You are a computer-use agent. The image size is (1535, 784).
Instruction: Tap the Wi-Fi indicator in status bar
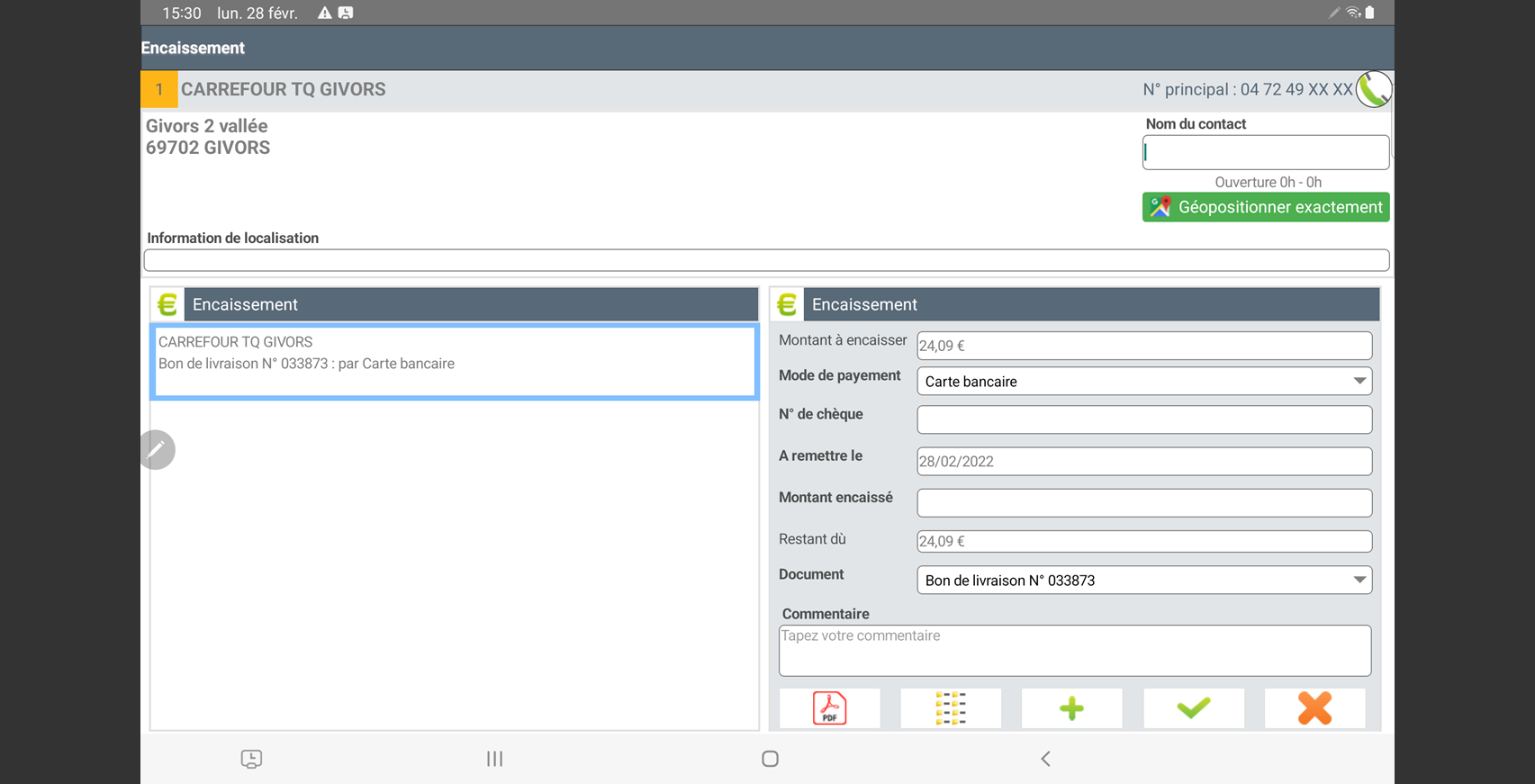click(x=1353, y=13)
